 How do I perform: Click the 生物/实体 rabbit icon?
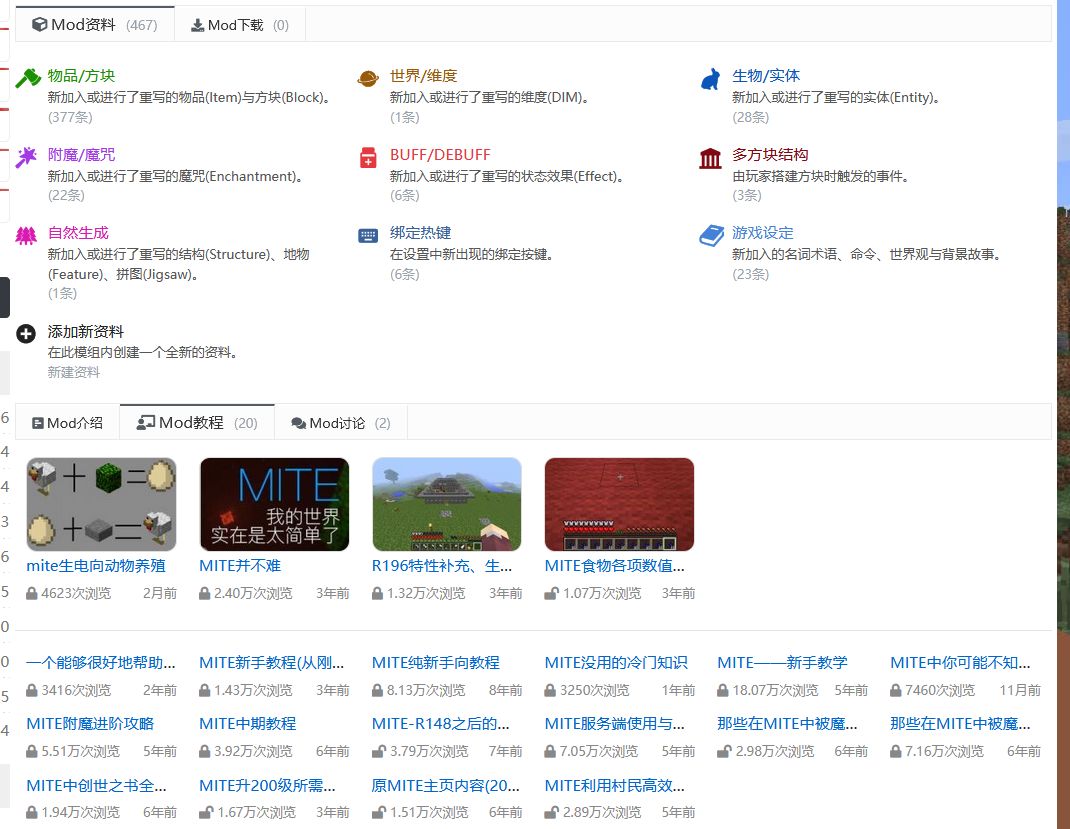click(x=710, y=75)
